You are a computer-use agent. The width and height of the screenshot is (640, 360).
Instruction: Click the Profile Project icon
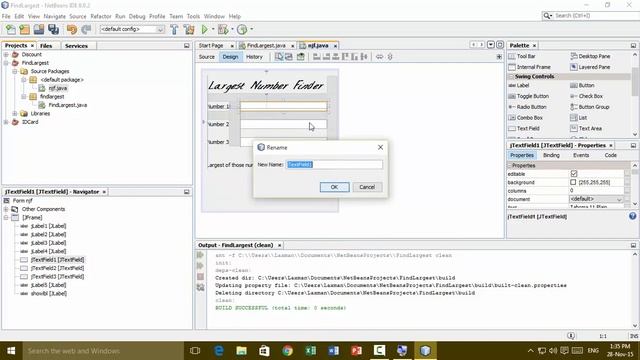(x=242, y=29)
